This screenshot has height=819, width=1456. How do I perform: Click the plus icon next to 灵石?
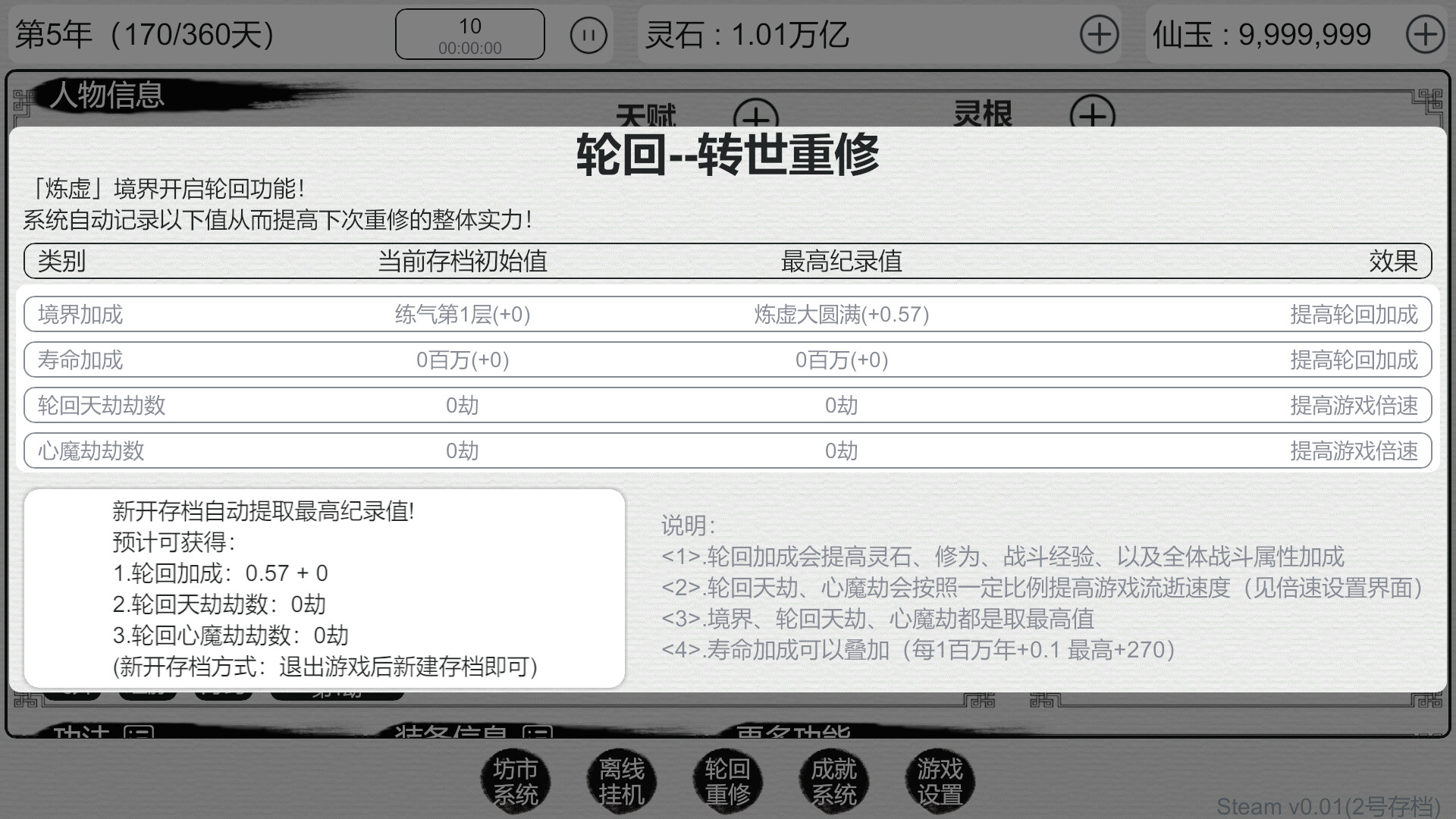coord(1099,34)
